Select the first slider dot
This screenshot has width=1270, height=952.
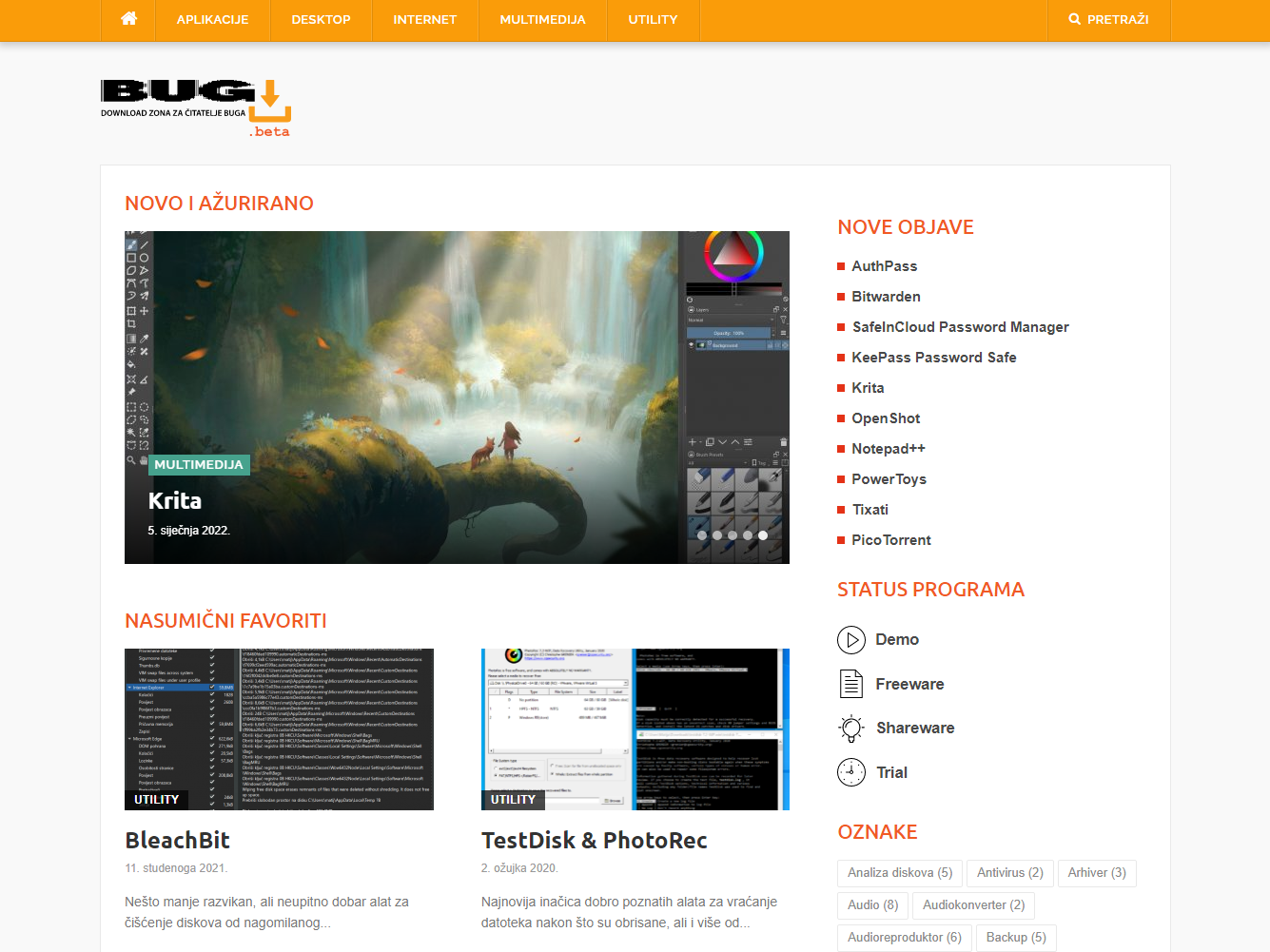pyautogui.click(x=702, y=535)
